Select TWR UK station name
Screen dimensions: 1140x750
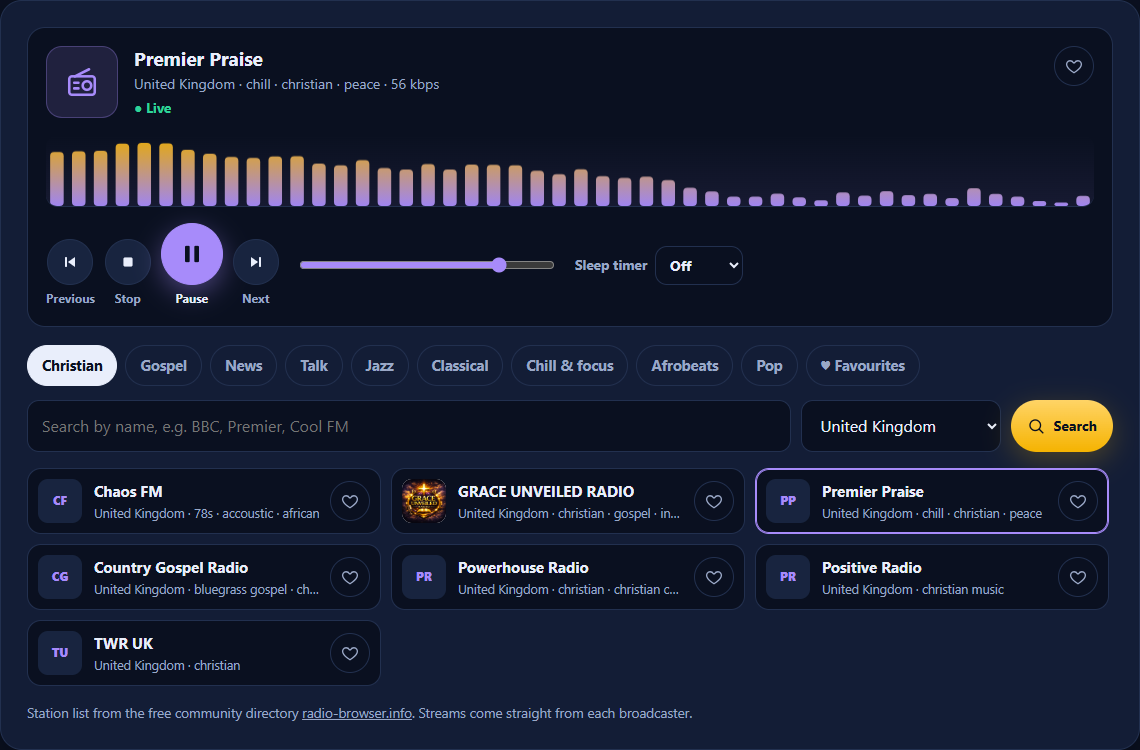click(x=124, y=644)
